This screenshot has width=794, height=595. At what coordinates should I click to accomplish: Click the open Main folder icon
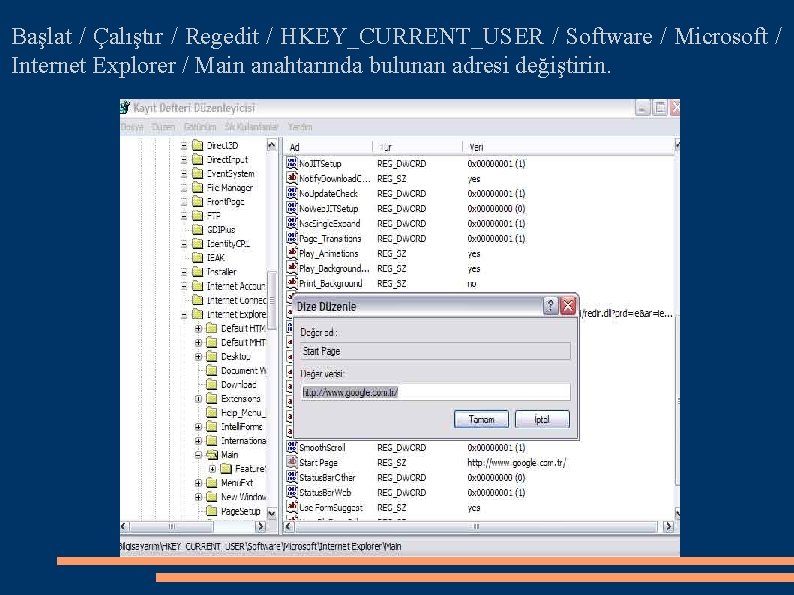212,455
